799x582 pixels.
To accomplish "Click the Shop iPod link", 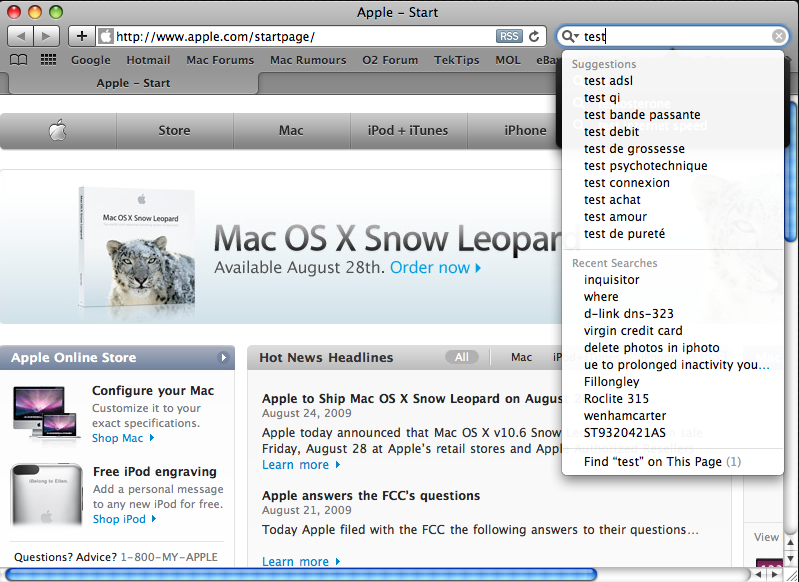I will coord(124,519).
